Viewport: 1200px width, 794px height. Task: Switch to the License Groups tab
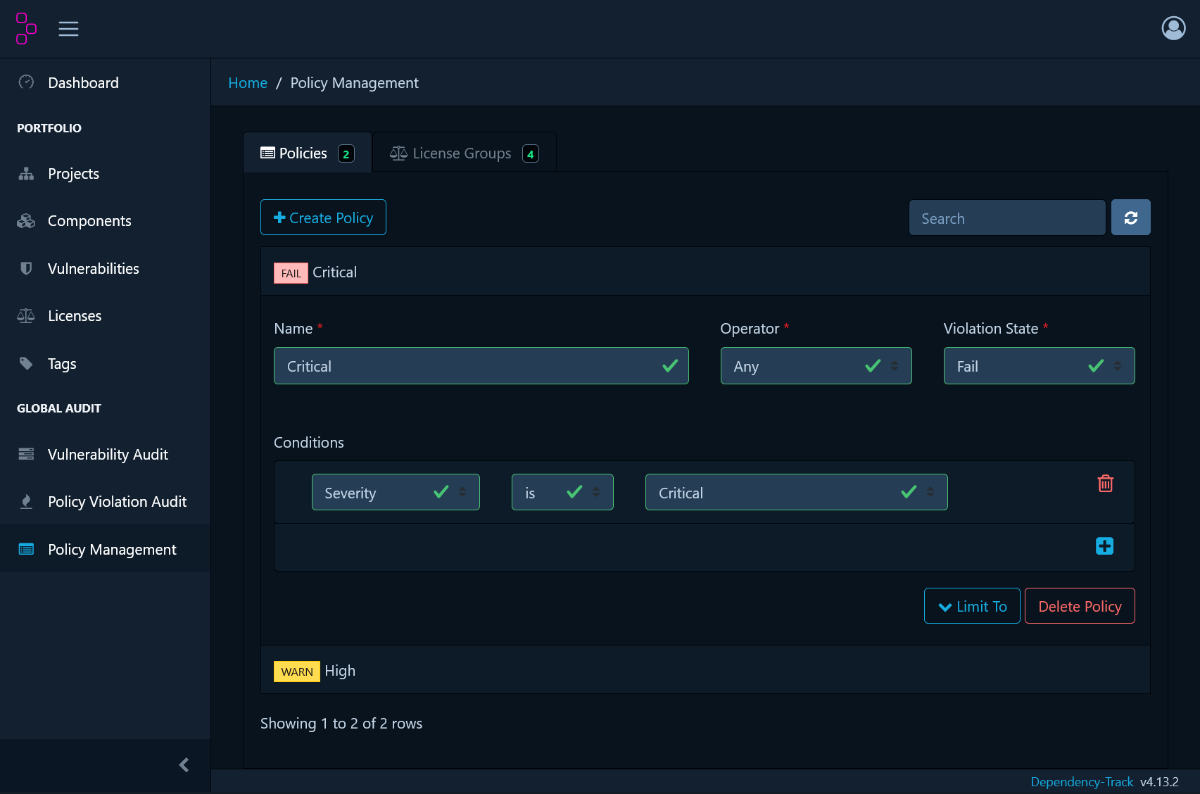coord(463,153)
